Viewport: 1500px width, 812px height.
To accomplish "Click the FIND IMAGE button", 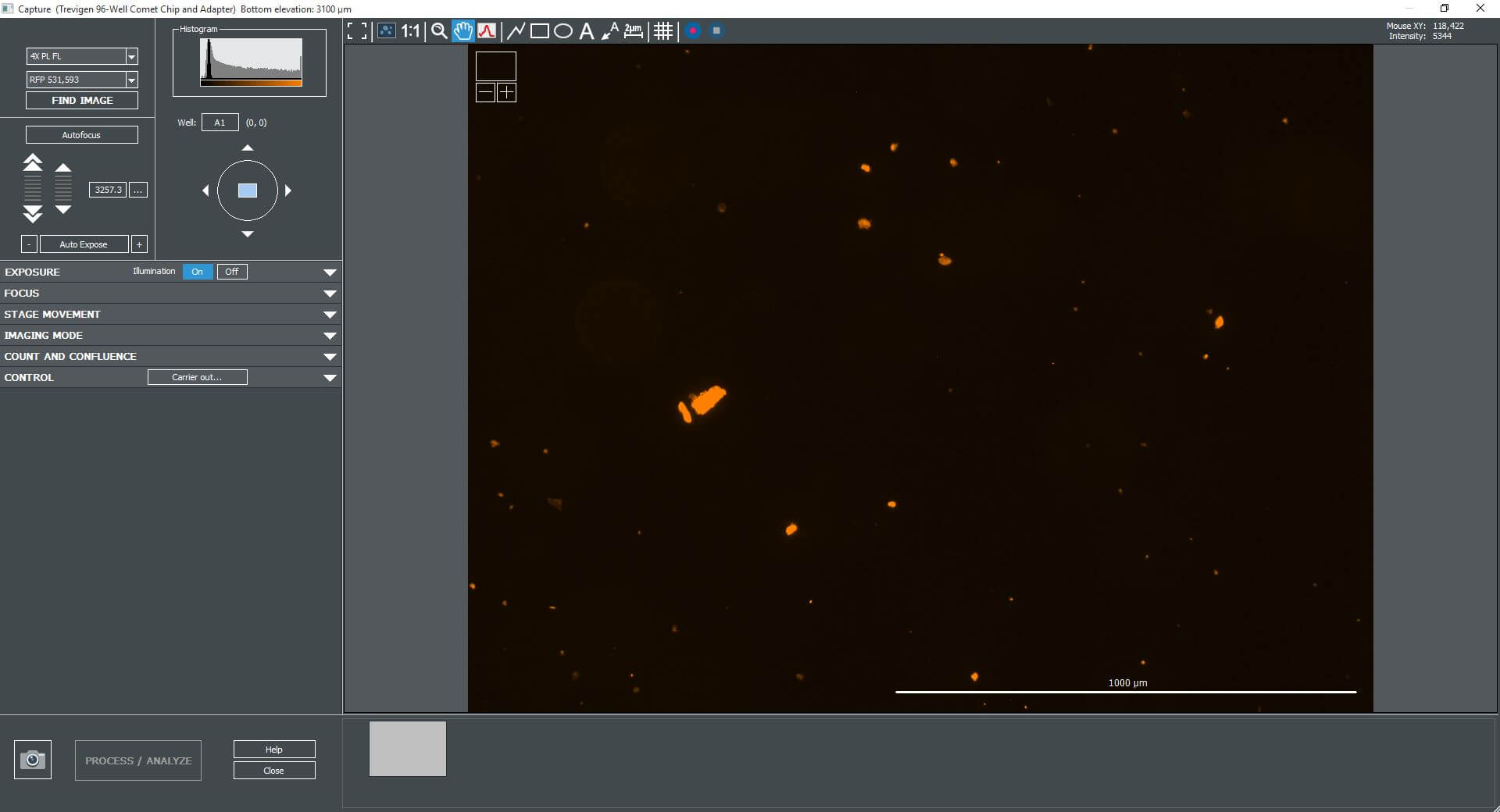I will click(x=82, y=101).
